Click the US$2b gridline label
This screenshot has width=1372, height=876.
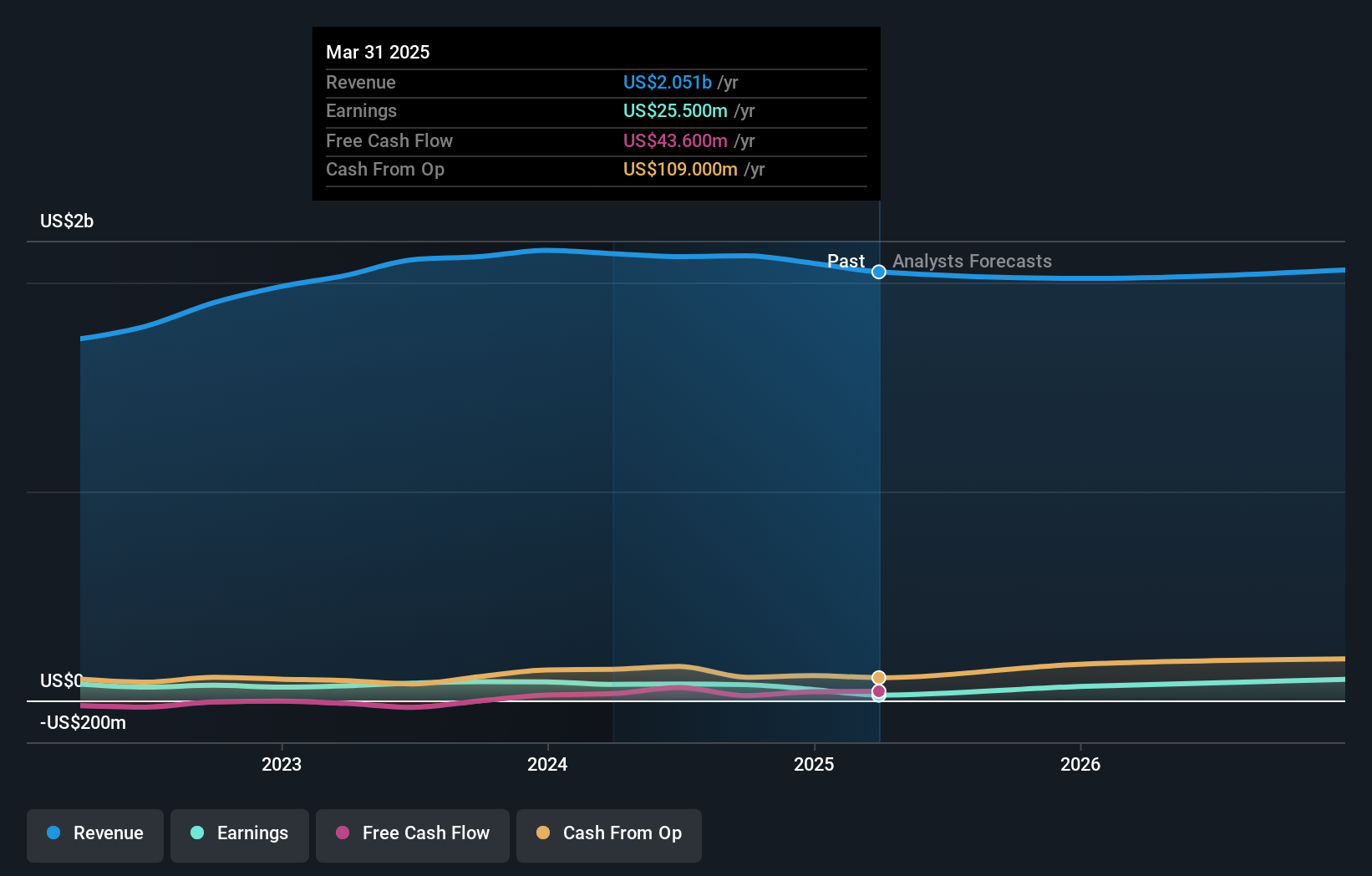(x=65, y=221)
